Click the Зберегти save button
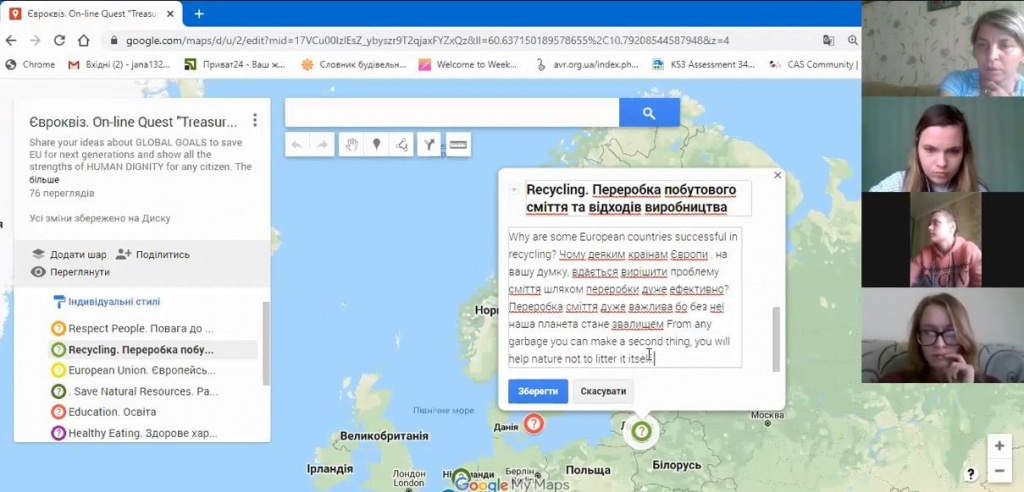Image resolution: width=1024 pixels, height=492 pixels. click(538, 391)
